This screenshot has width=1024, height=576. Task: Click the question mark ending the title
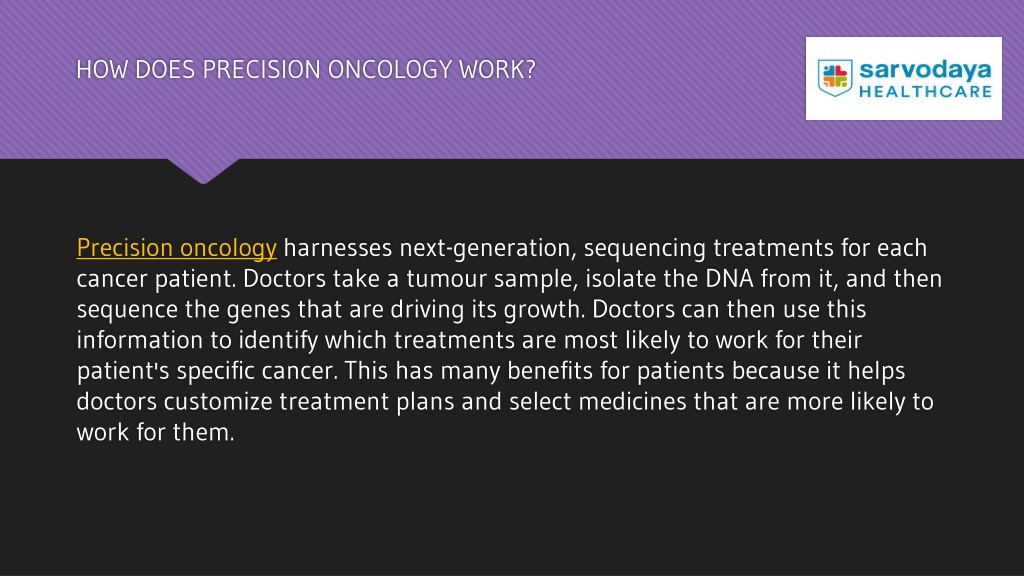530,69
